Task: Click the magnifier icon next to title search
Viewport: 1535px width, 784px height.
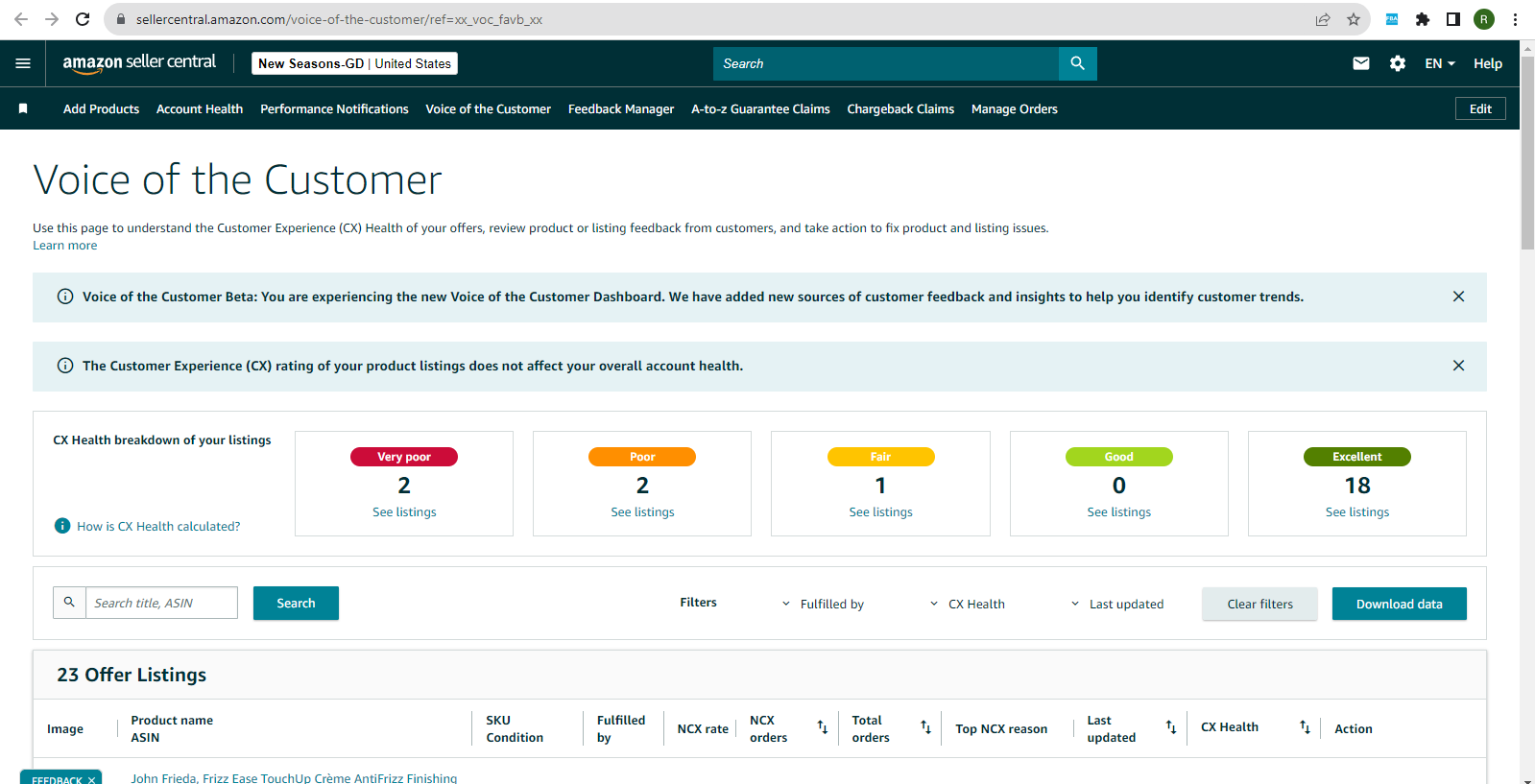Action: [x=69, y=603]
